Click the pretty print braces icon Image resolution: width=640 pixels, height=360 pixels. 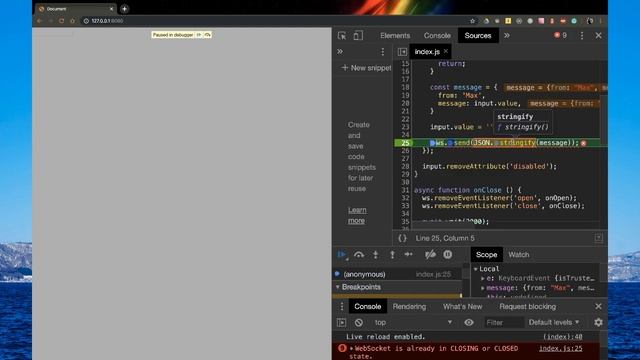(x=402, y=238)
